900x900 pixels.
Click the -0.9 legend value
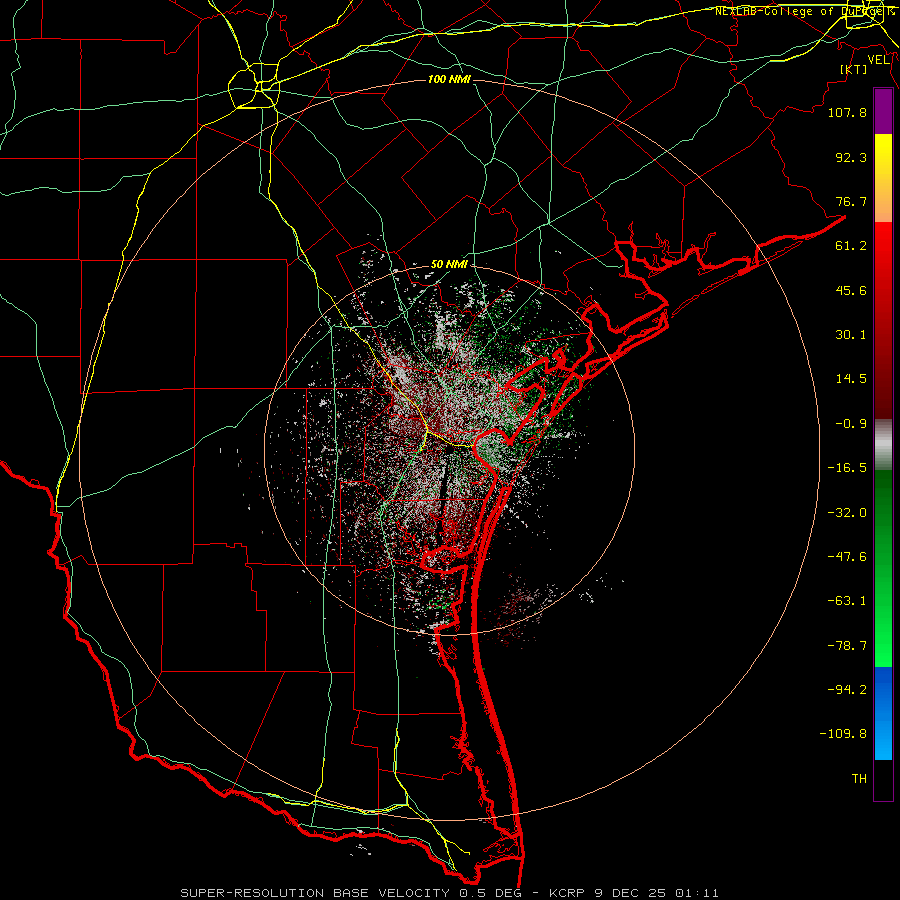(x=851, y=424)
